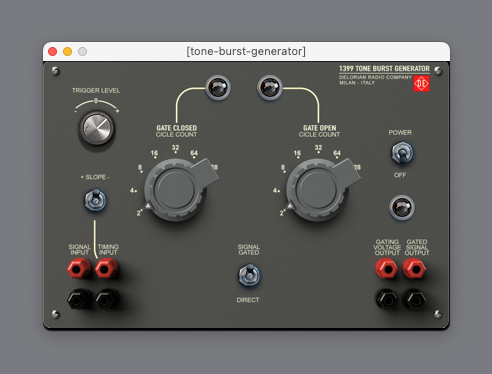Click the black jack under Signal Input
492x374 pixels.
click(x=79, y=299)
